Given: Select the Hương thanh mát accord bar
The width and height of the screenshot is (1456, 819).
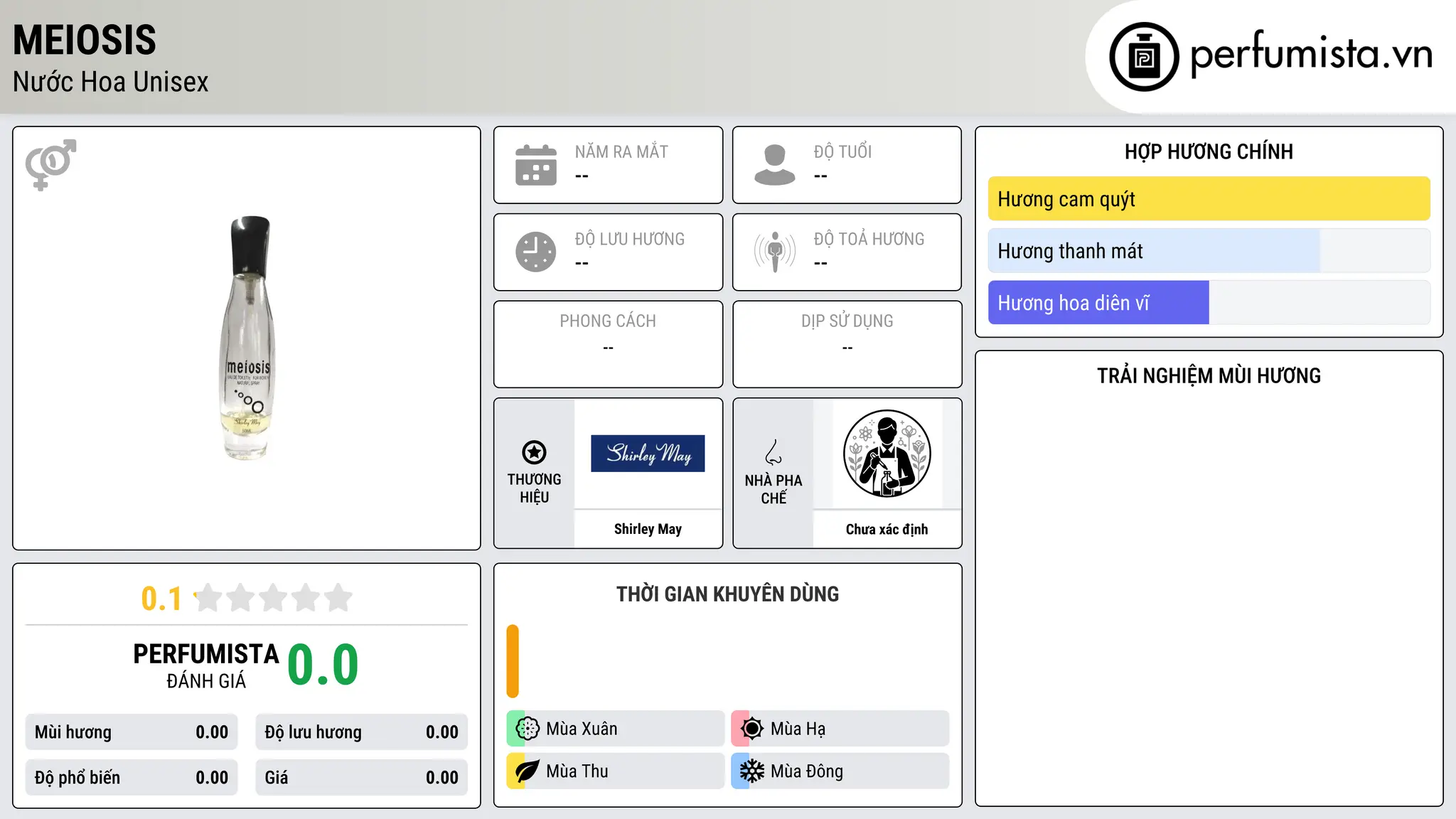Looking at the screenshot, I should 1209,251.
